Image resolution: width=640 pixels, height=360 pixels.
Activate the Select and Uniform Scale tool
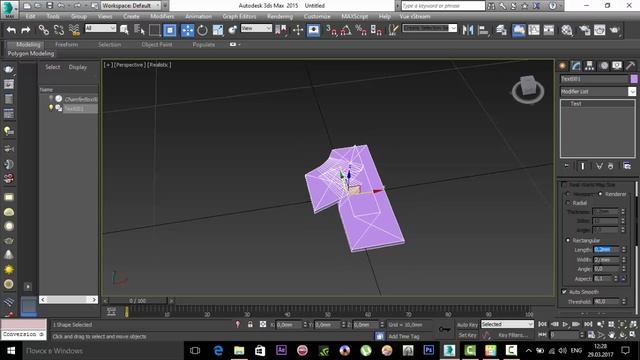[x=218, y=30]
